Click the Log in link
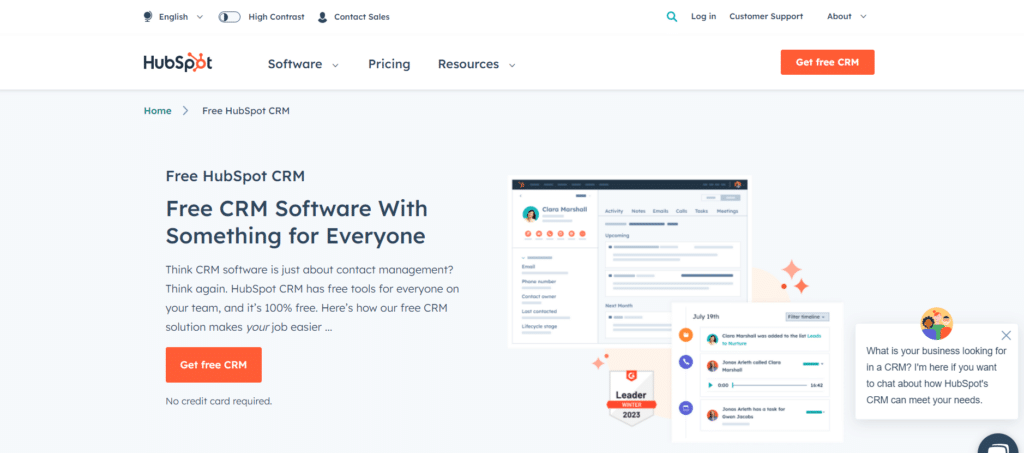 pyautogui.click(x=703, y=17)
